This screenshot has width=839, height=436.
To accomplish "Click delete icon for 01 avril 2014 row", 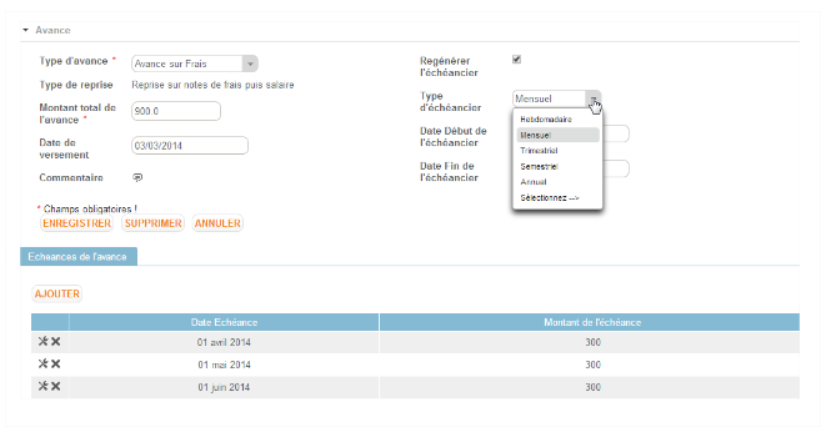I will (x=56, y=342).
